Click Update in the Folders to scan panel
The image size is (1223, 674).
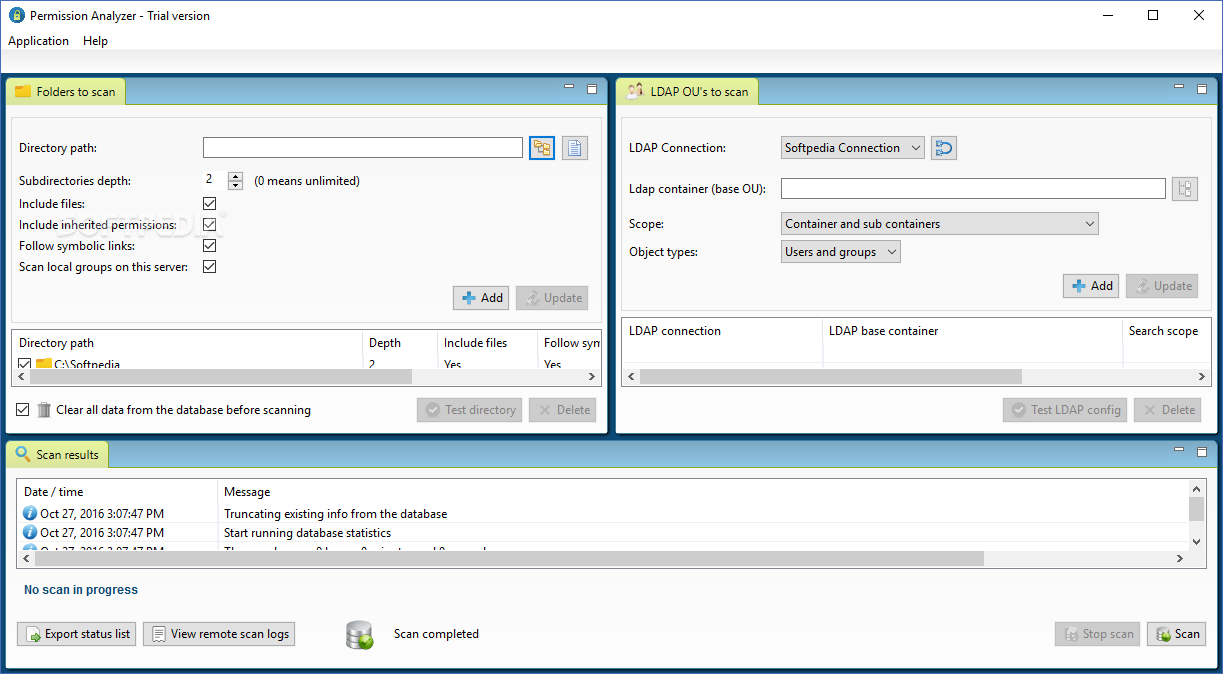[552, 298]
